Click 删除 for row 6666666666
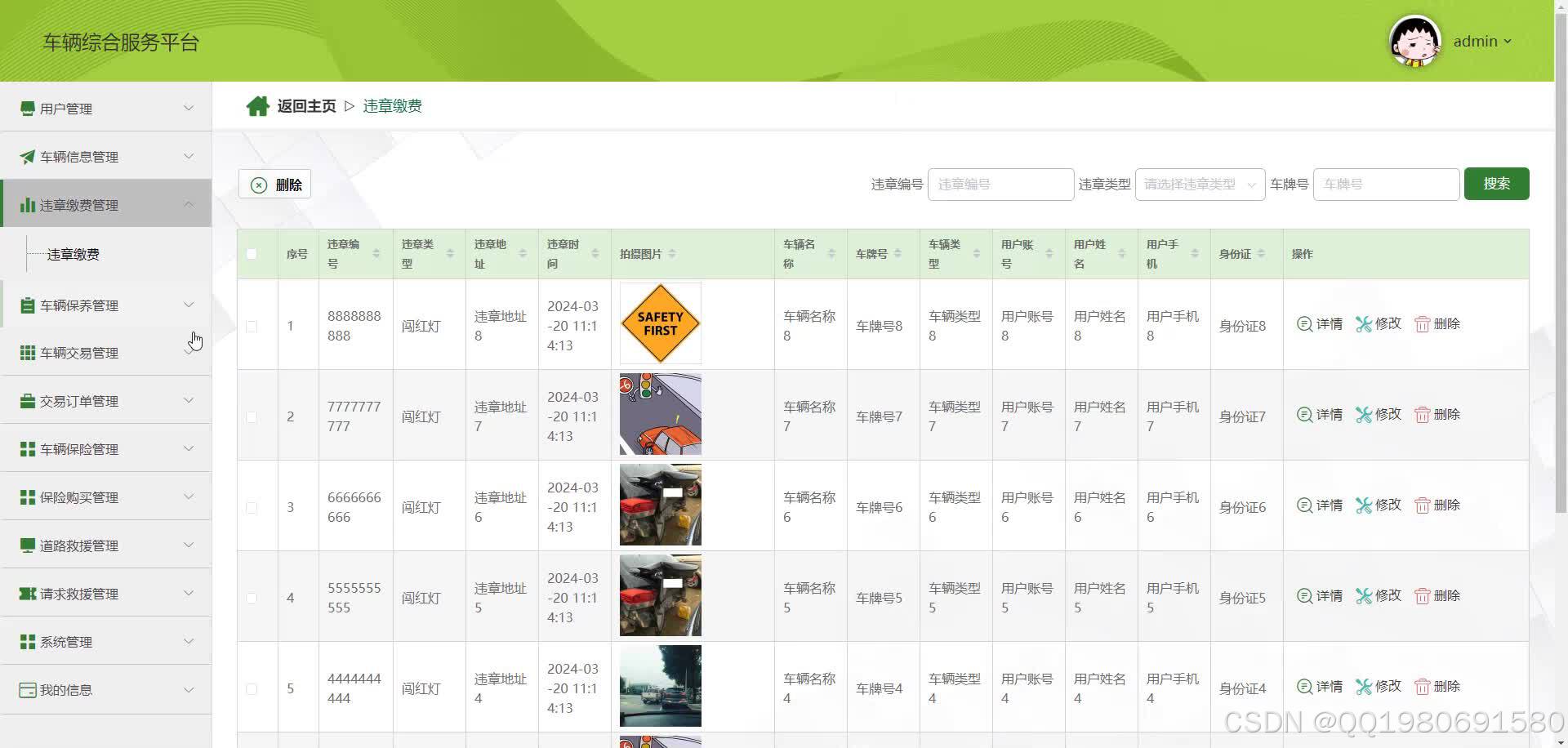Screen dimensions: 1568x748 click(x=1437, y=505)
